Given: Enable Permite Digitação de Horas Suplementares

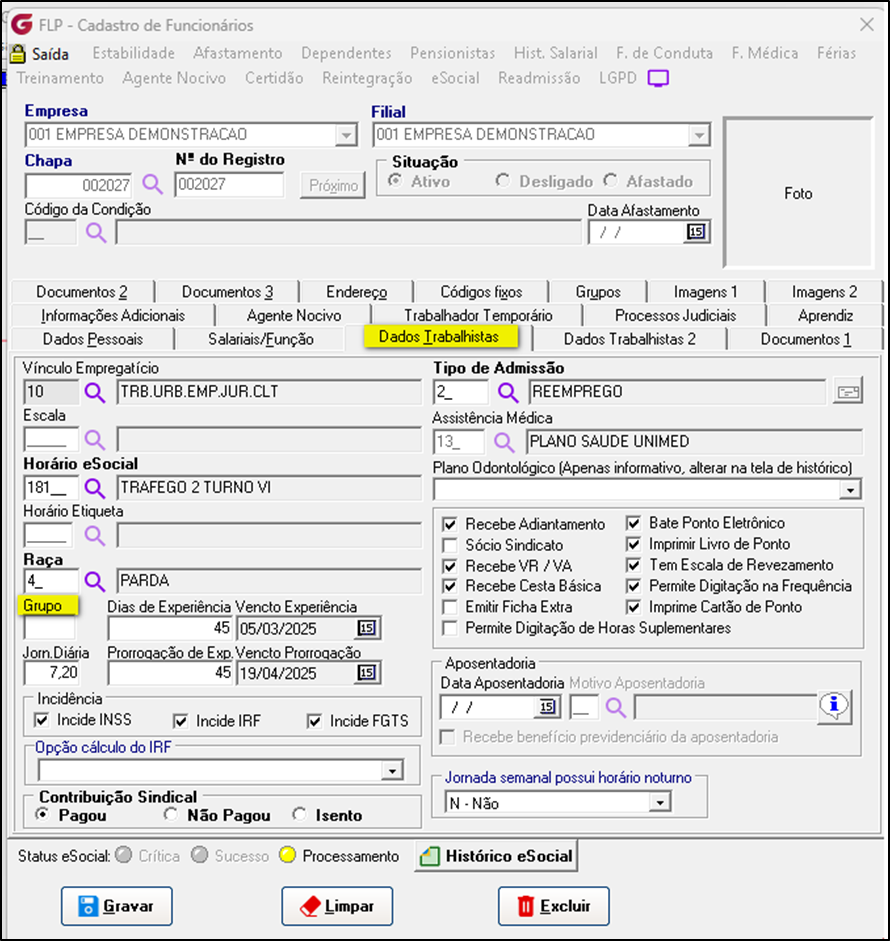Looking at the screenshot, I should pyautogui.click(x=450, y=628).
